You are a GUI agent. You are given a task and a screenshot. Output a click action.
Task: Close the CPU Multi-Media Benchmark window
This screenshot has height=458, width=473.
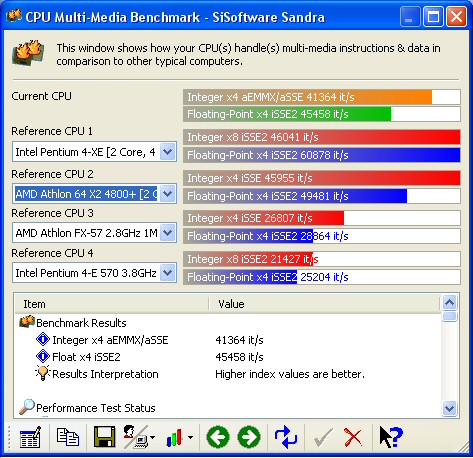(456, 17)
